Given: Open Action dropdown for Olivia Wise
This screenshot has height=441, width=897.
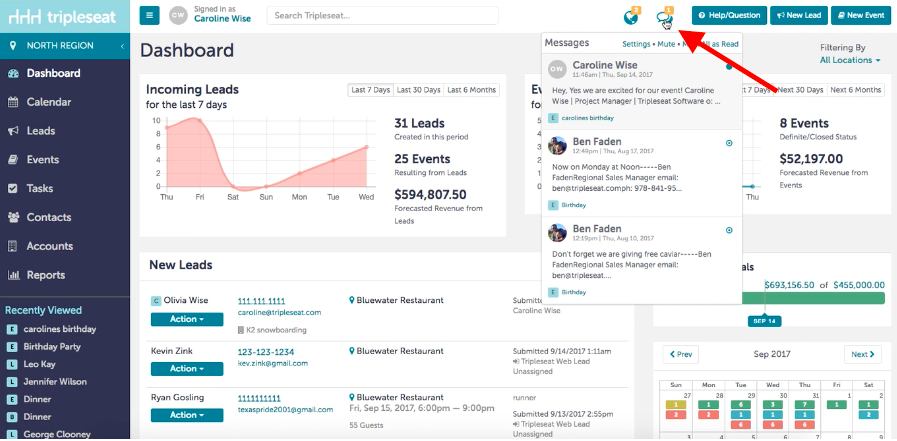Looking at the screenshot, I should [x=187, y=319].
